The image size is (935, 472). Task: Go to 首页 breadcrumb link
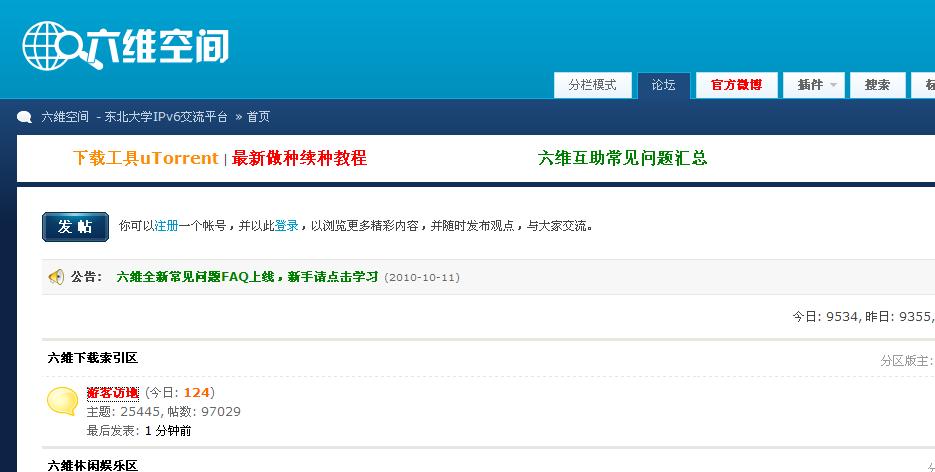point(258,117)
